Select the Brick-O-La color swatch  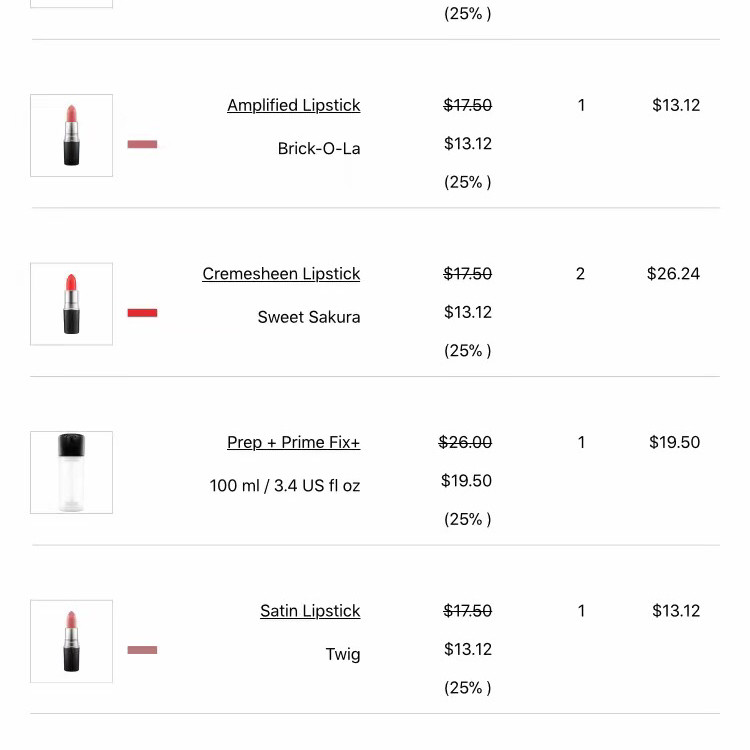point(142,144)
